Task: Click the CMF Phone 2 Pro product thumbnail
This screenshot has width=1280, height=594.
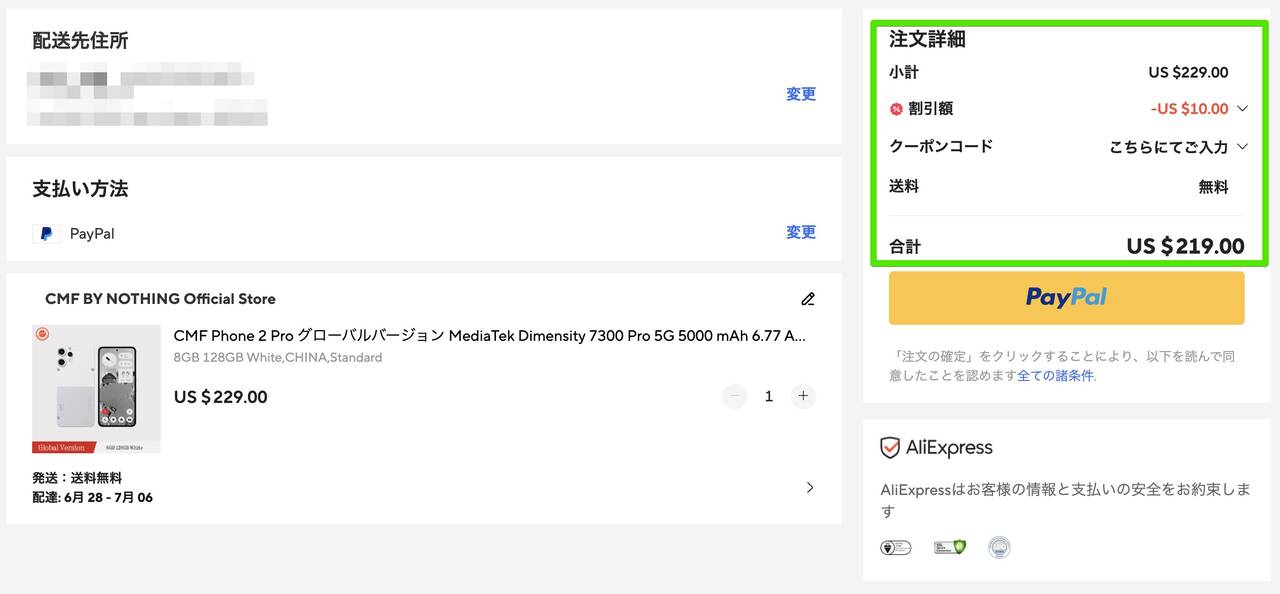Action: coord(96,389)
